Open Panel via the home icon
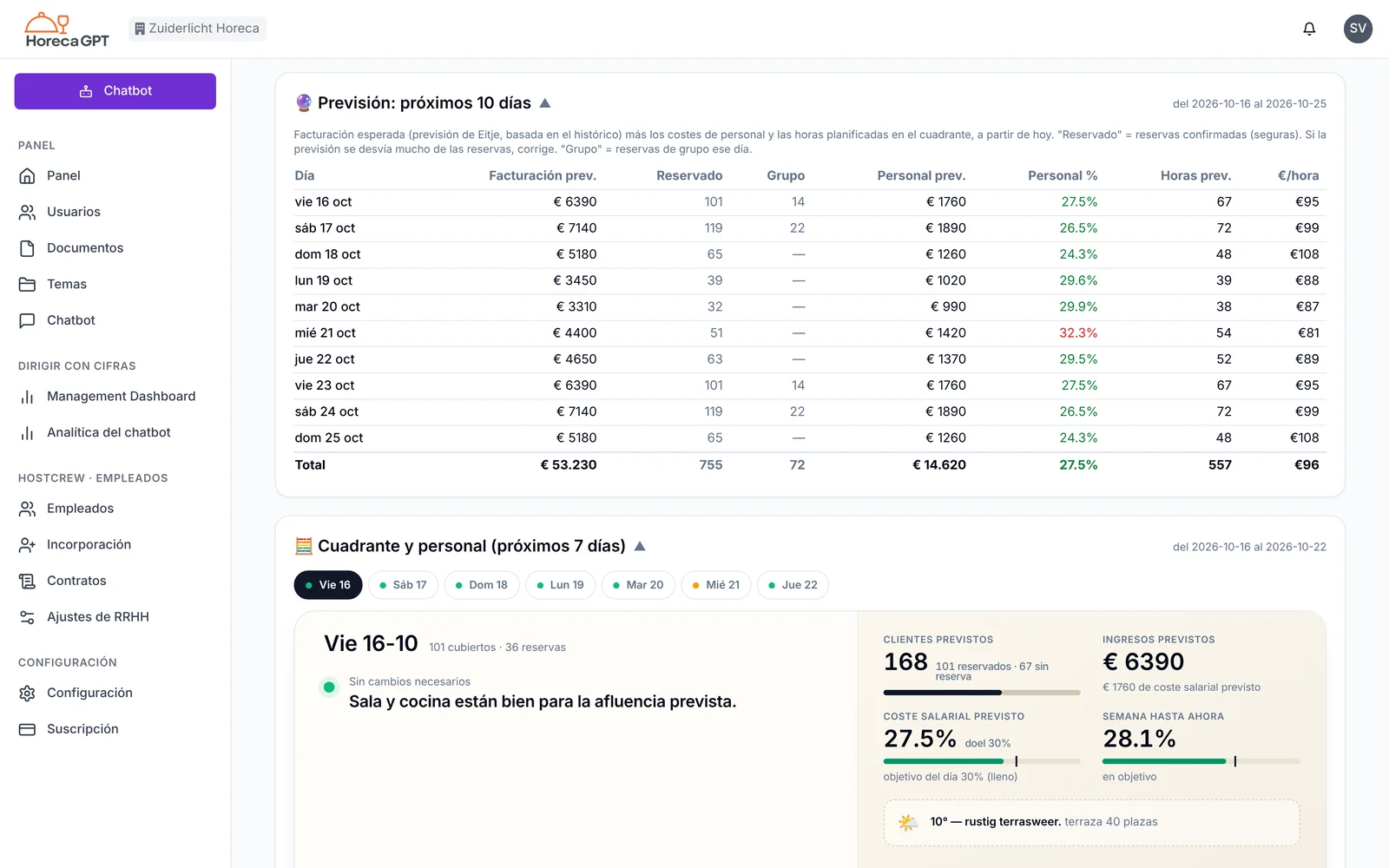This screenshot has width=1389, height=868. [x=27, y=175]
